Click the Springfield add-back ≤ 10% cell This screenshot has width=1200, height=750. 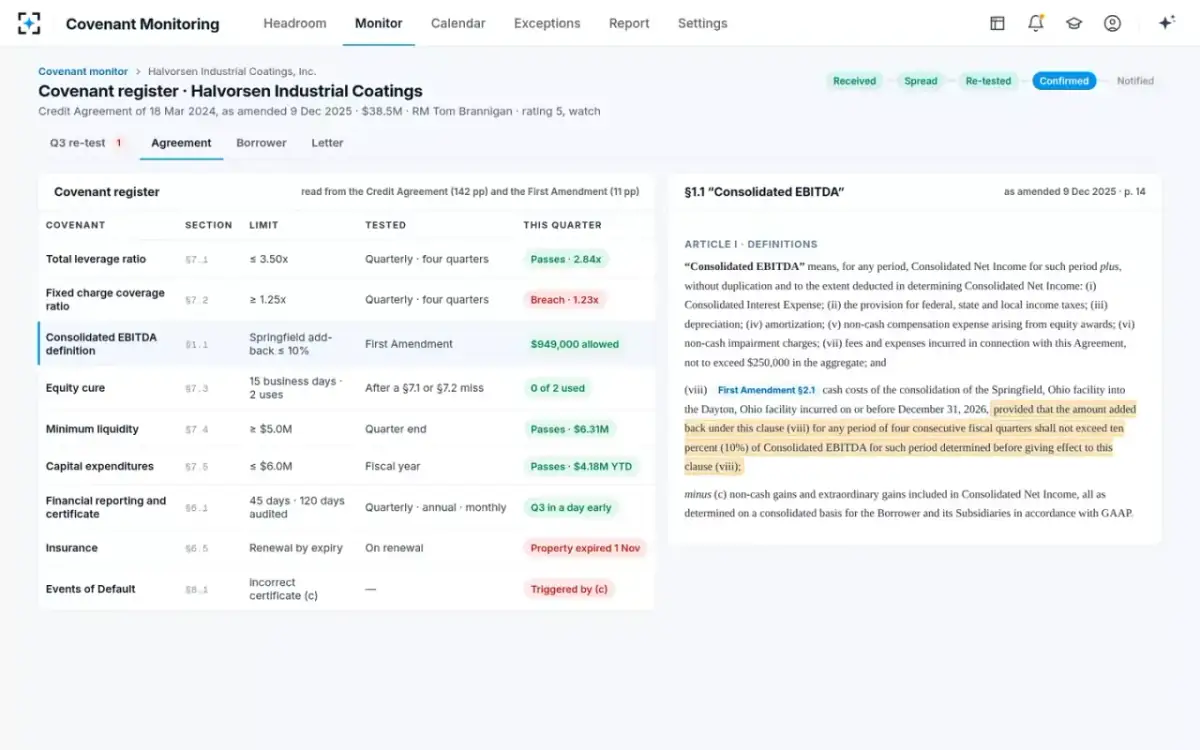pyautogui.click(x=290, y=344)
